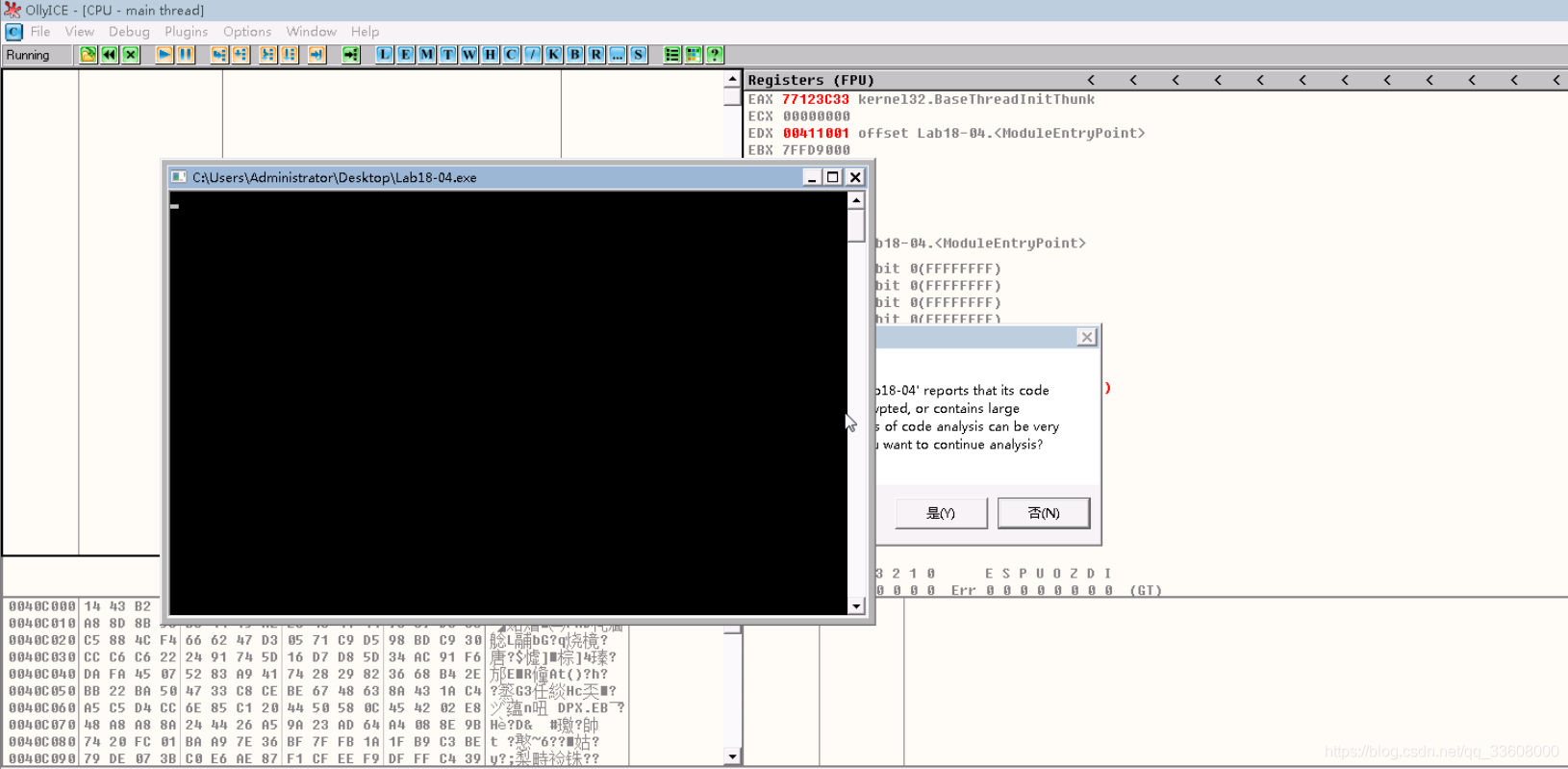This screenshot has height=769, width=1568.
Task: Show Run trace with the ellipsis icon
Action: 618,55
